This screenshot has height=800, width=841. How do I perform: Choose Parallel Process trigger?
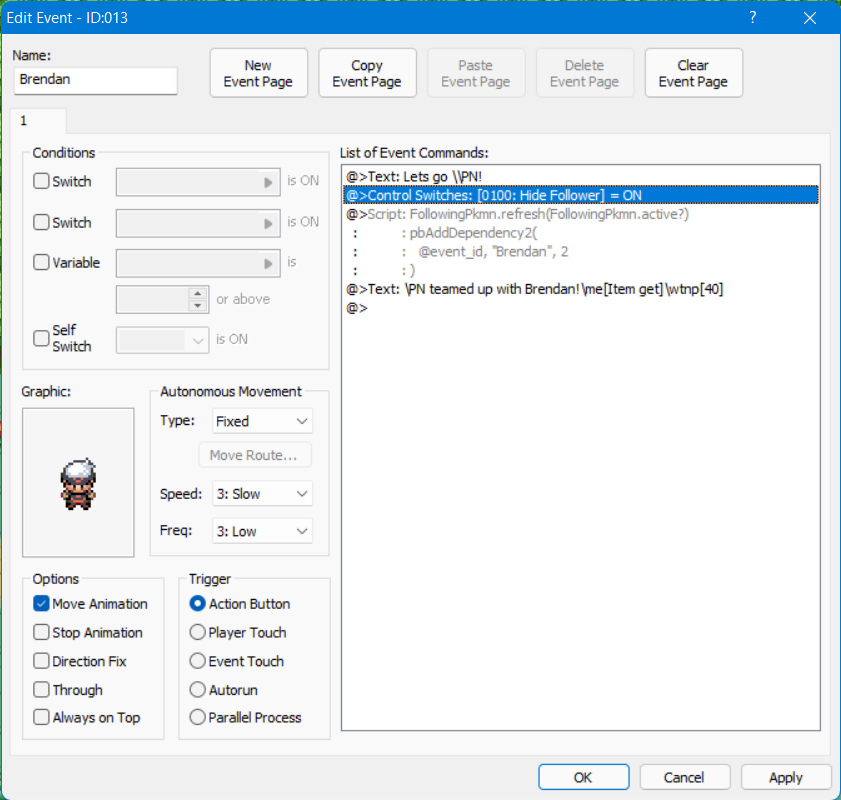[x=198, y=717]
